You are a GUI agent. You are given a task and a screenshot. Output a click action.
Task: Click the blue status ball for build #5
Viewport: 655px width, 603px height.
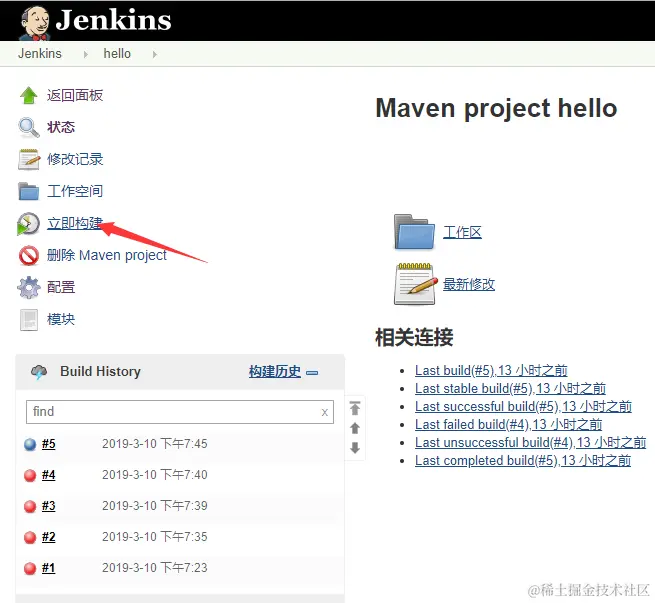tap(30, 444)
